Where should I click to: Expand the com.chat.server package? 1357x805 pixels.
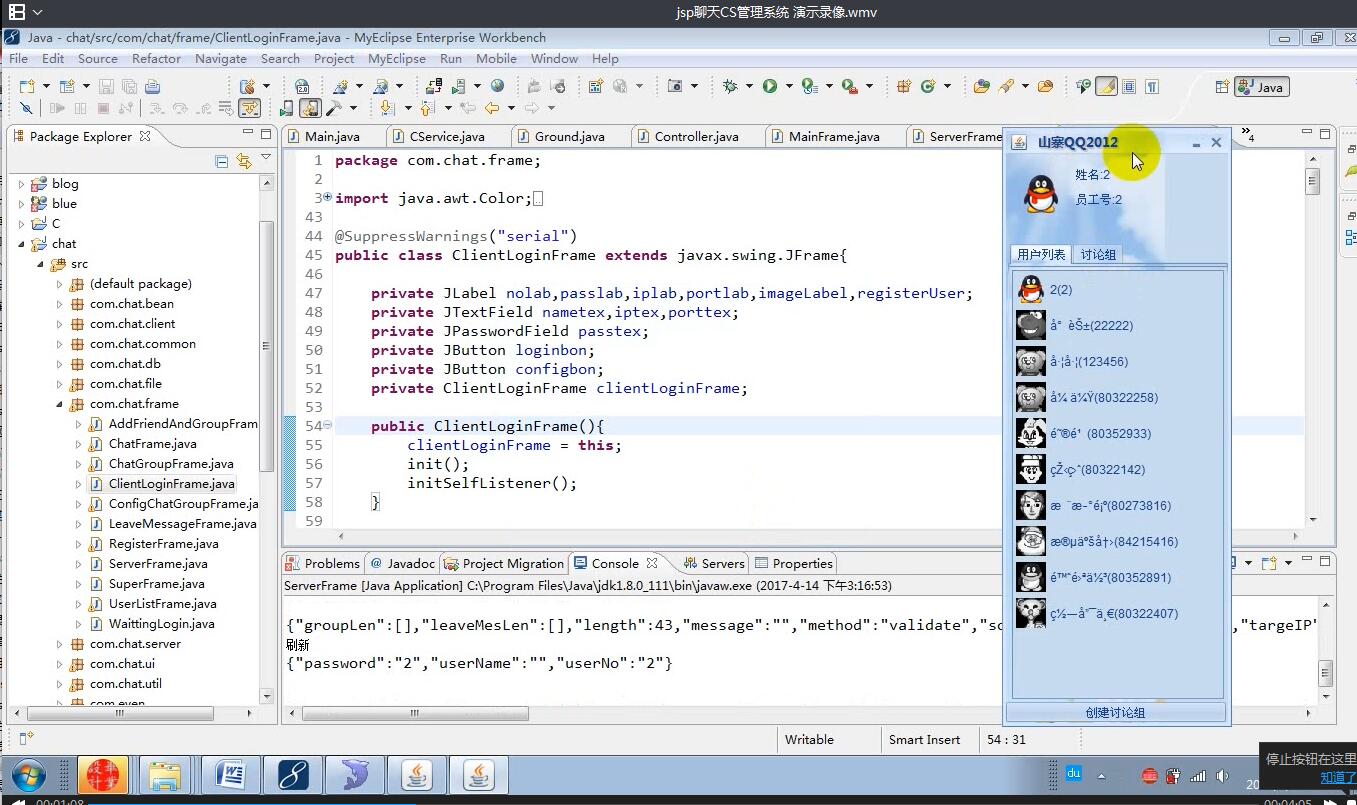pyautogui.click(x=59, y=644)
